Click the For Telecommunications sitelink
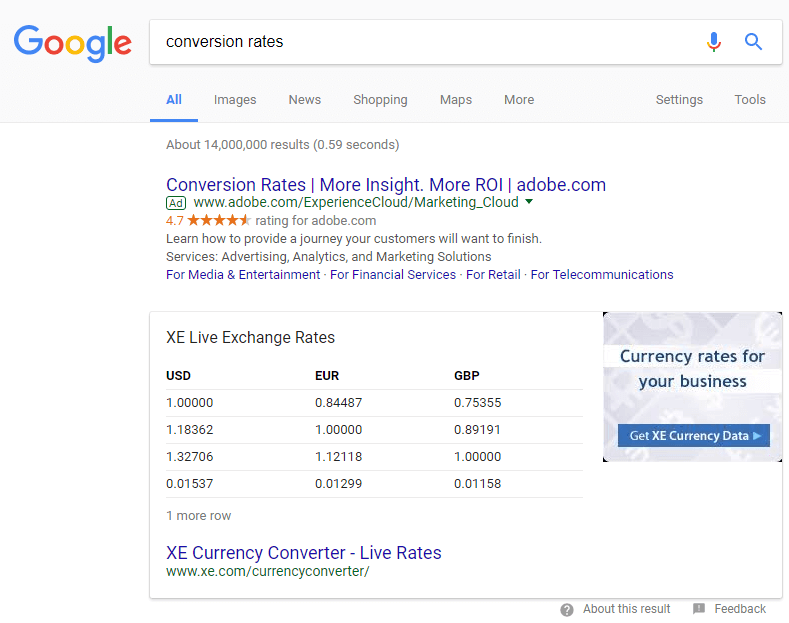 pos(601,275)
